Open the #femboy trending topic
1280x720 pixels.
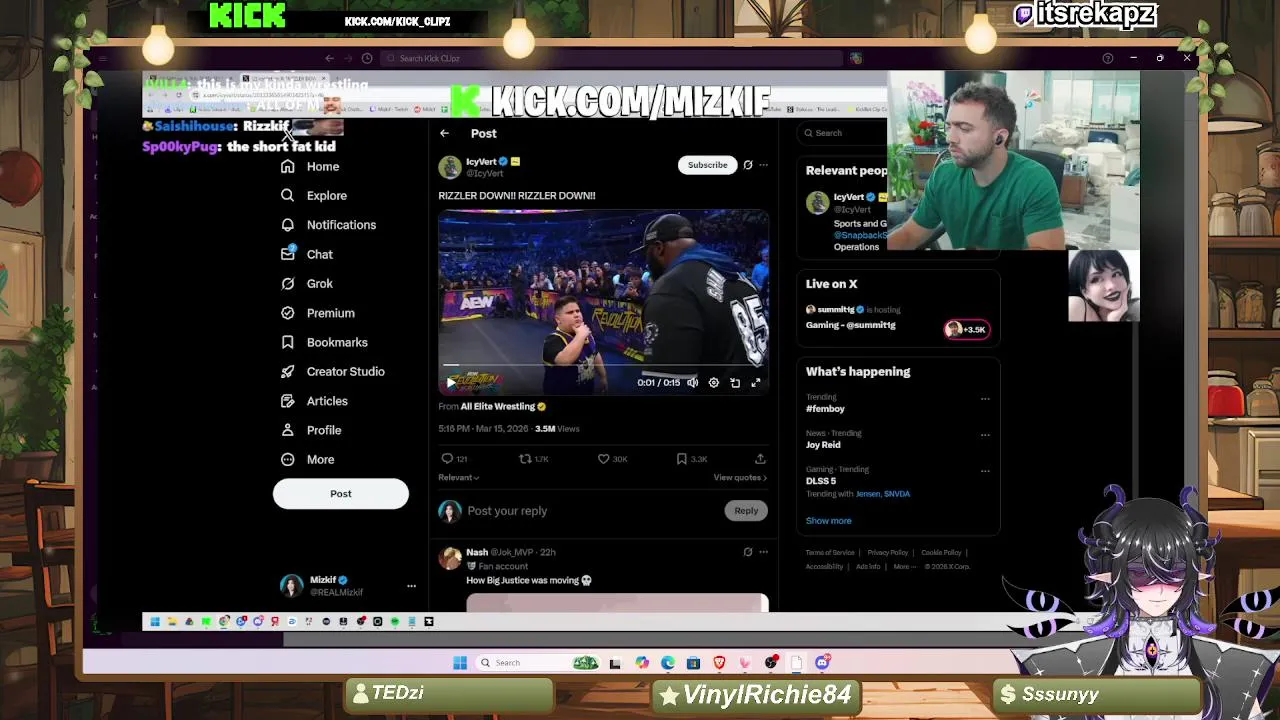pyautogui.click(x=825, y=409)
